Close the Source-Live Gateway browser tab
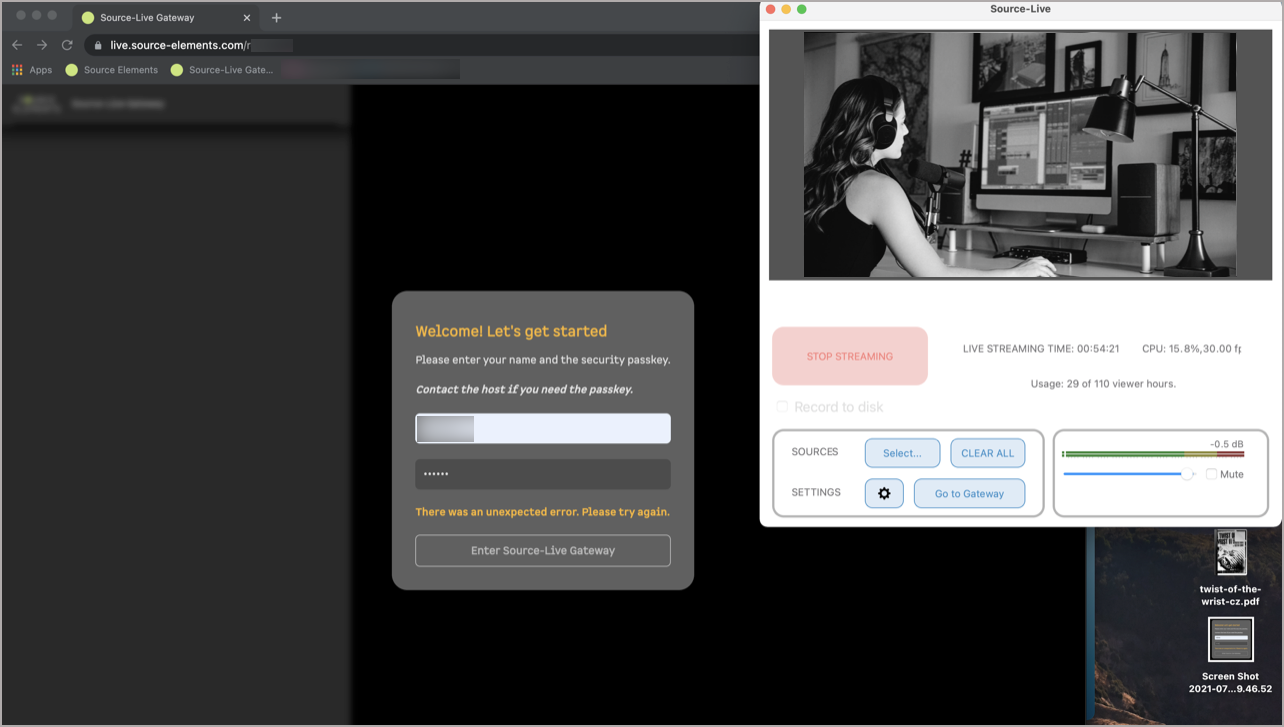 [x=247, y=18]
